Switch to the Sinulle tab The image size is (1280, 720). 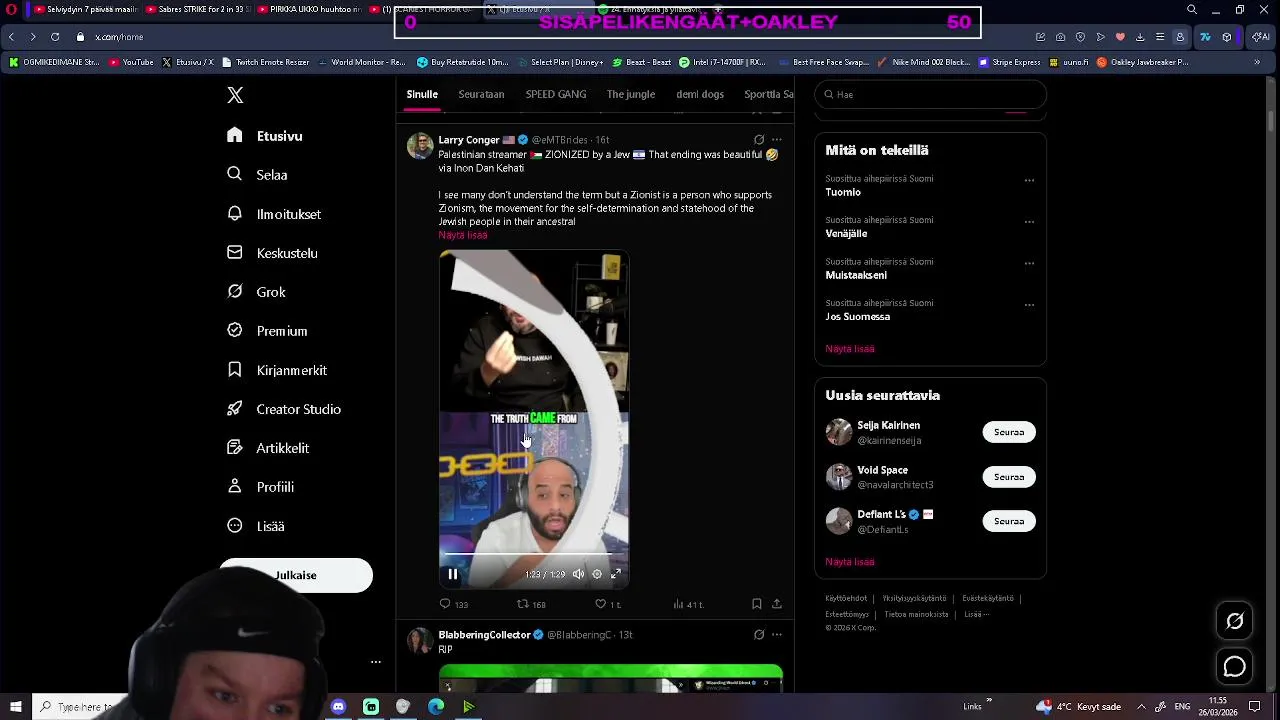[422, 94]
